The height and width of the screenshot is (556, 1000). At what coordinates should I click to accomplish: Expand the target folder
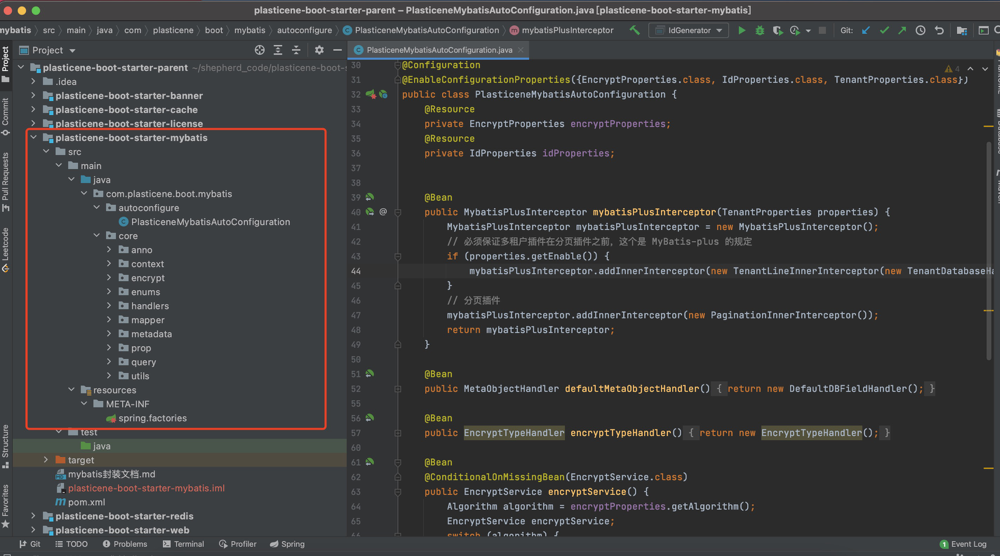(x=46, y=460)
